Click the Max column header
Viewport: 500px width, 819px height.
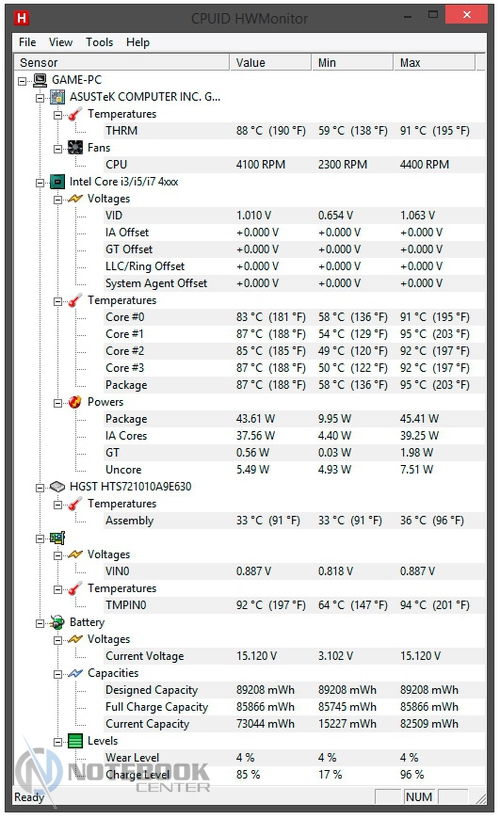pyautogui.click(x=435, y=63)
